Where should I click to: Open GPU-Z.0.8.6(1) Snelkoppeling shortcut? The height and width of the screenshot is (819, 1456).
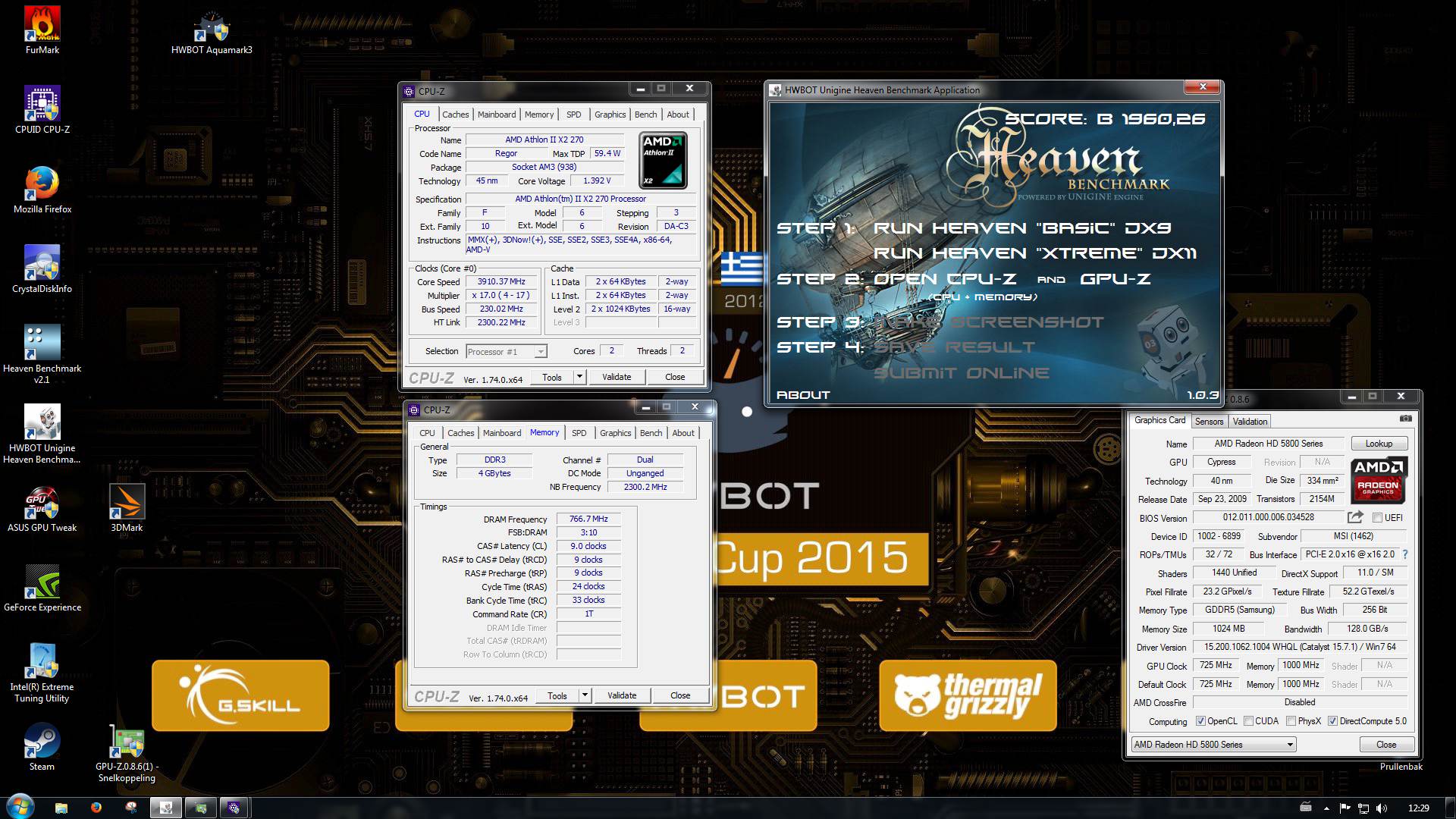127,754
